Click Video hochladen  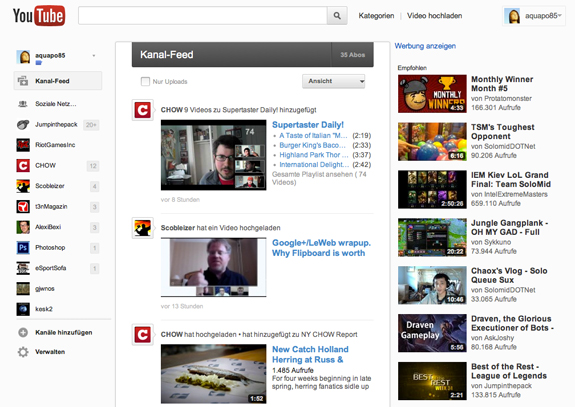tap(435, 16)
